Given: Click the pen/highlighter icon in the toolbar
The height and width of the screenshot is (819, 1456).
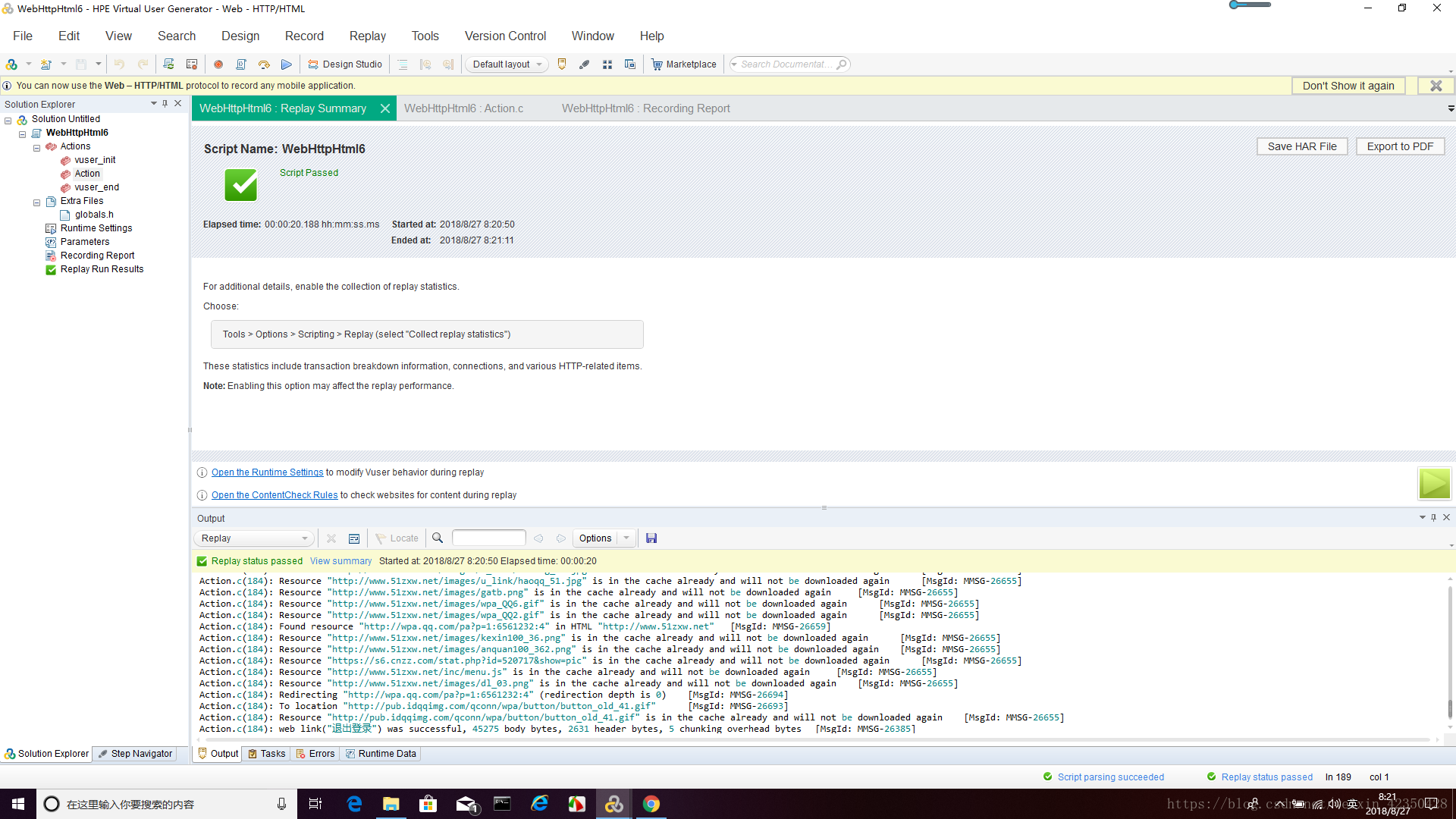Looking at the screenshot, I should tap(585, 64).
